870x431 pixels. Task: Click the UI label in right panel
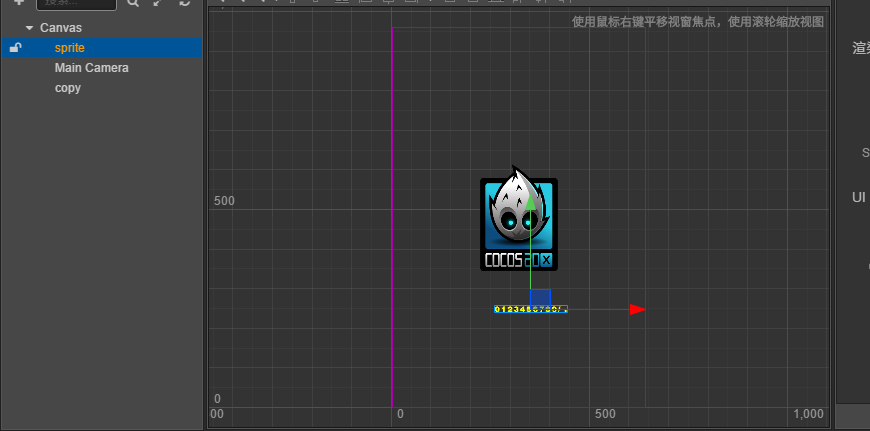coord(859,197)
